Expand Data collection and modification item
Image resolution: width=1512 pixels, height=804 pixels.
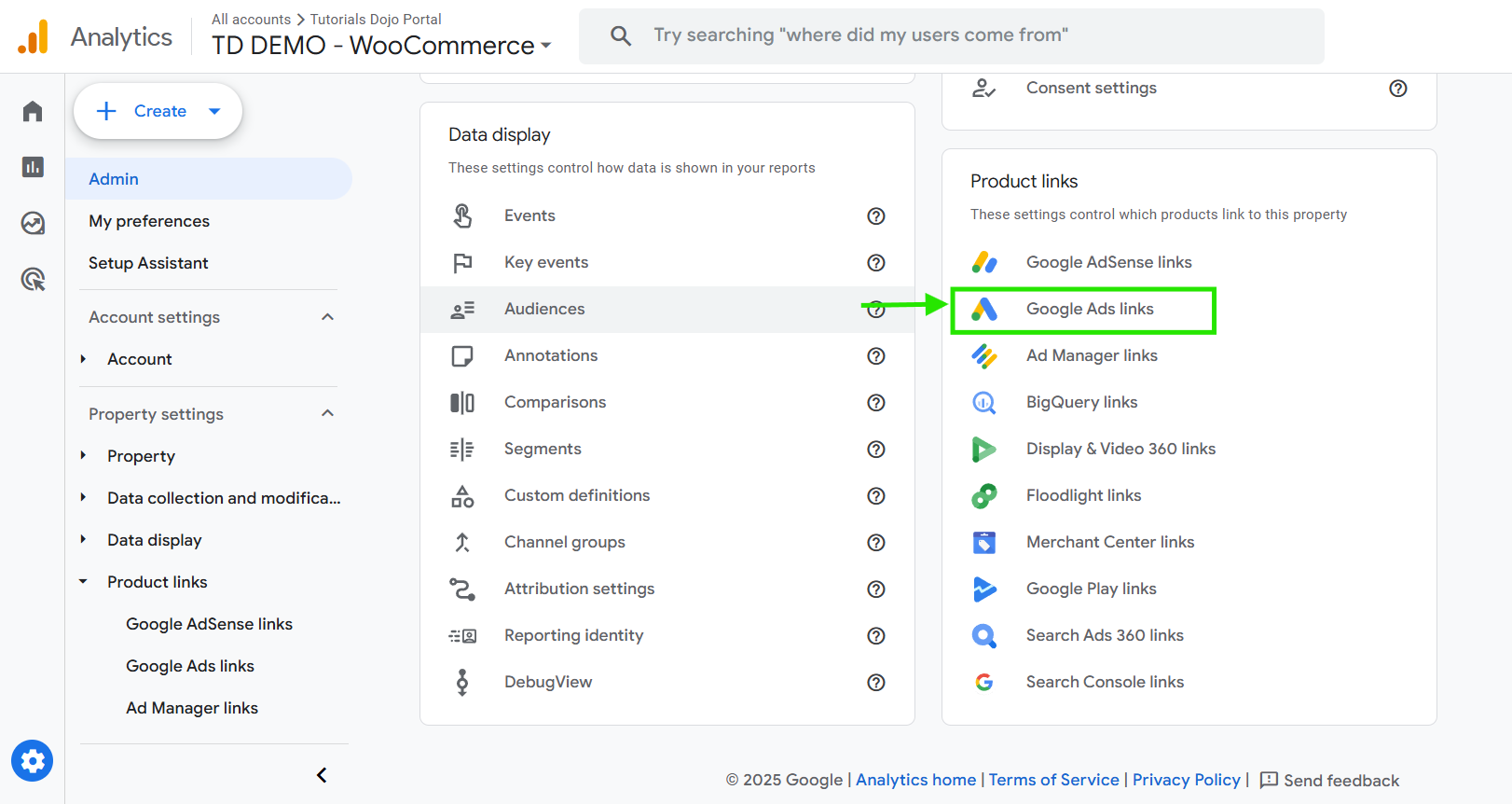point(83,498)
